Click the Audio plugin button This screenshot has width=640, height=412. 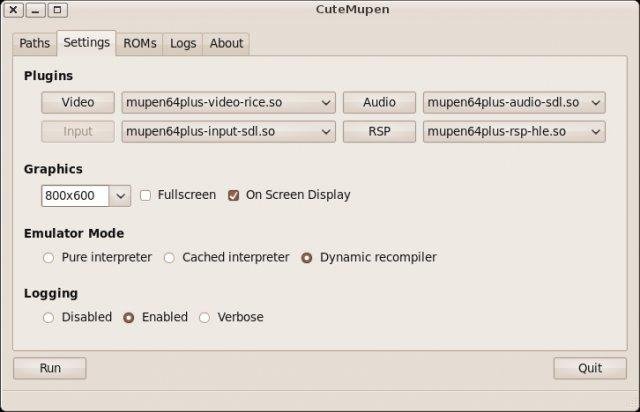pyautogui.click(x=379, y=102)
